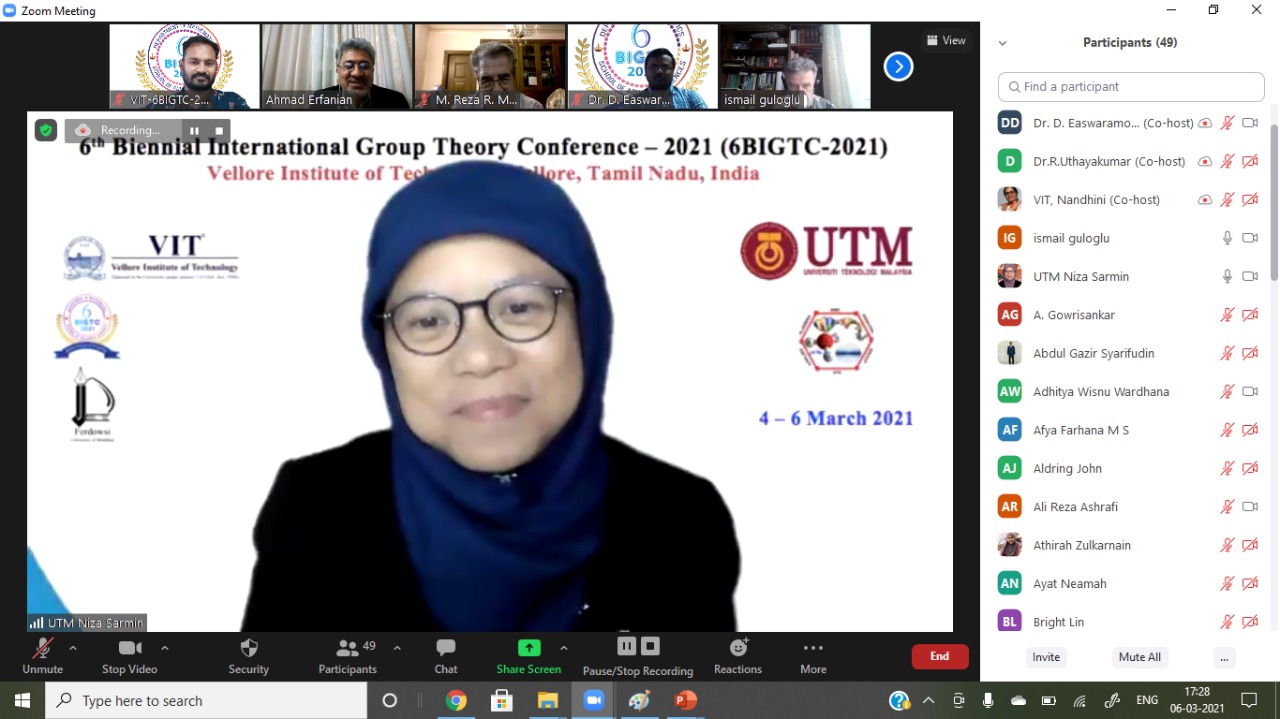Click the Security shield icon
This screenshot has width=1280, height=719.
tap(249, 648)
